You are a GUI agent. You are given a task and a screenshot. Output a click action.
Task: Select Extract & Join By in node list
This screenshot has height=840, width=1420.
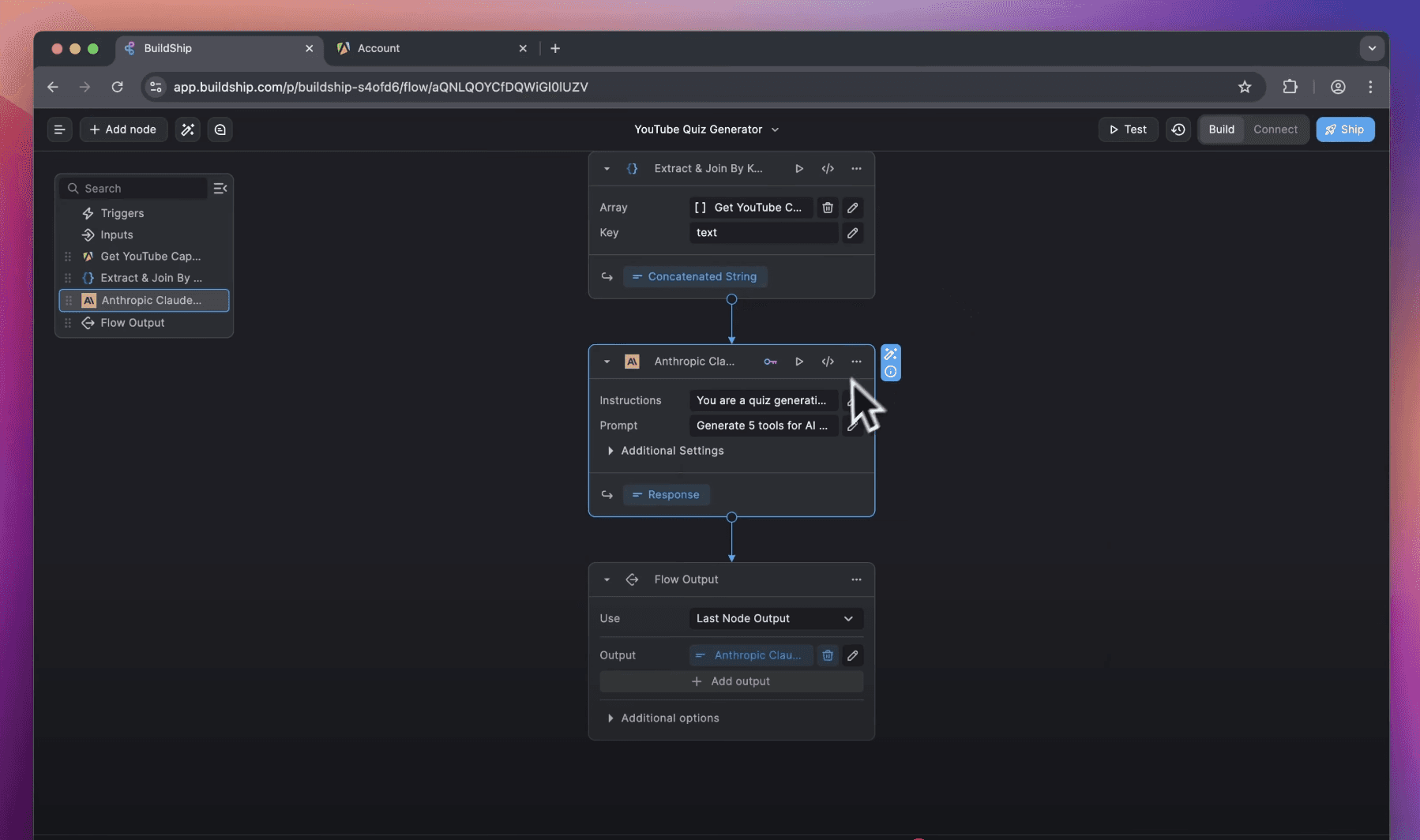coord(144,278)
